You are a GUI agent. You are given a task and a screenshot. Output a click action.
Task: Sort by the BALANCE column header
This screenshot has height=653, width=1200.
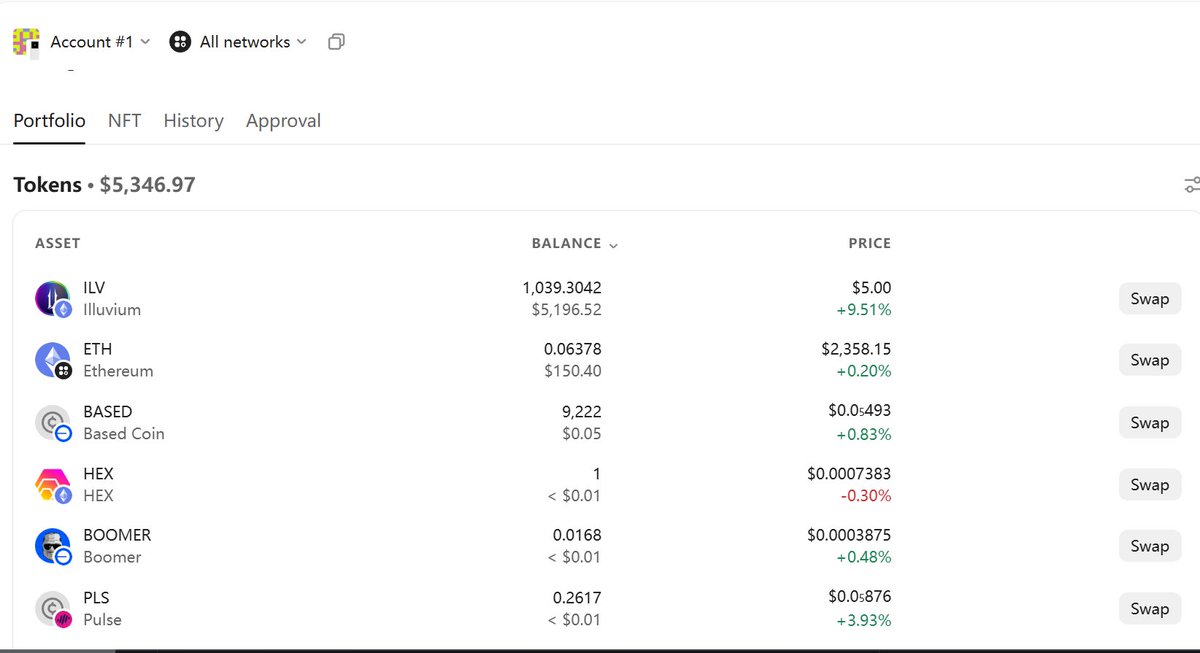[x=574, y=243]
